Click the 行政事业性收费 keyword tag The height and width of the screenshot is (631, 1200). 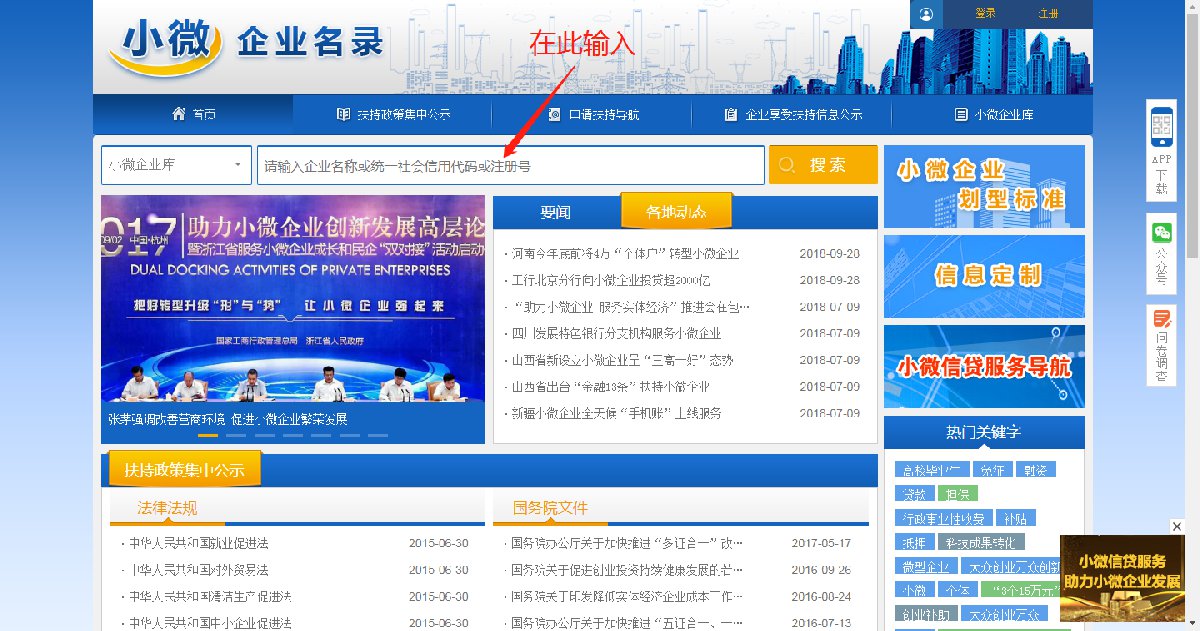(x=943, y=518)
